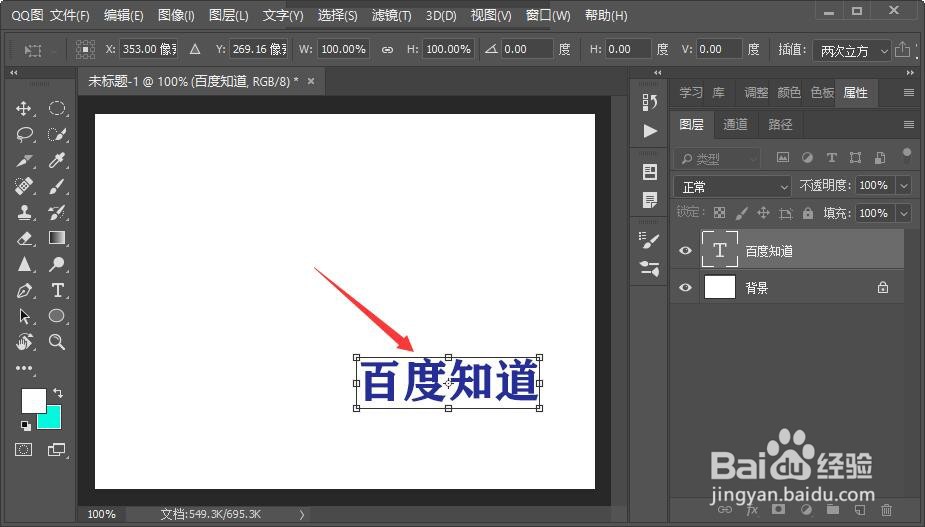
Task: Select the Eyedropper tool
Action: [x=57, y=160]
